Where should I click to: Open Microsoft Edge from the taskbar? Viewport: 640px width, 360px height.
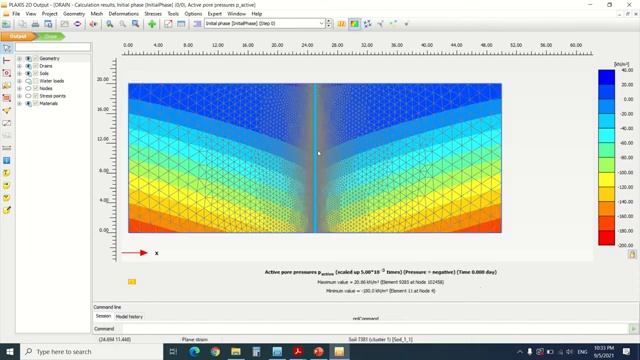[x=194, y=351]
